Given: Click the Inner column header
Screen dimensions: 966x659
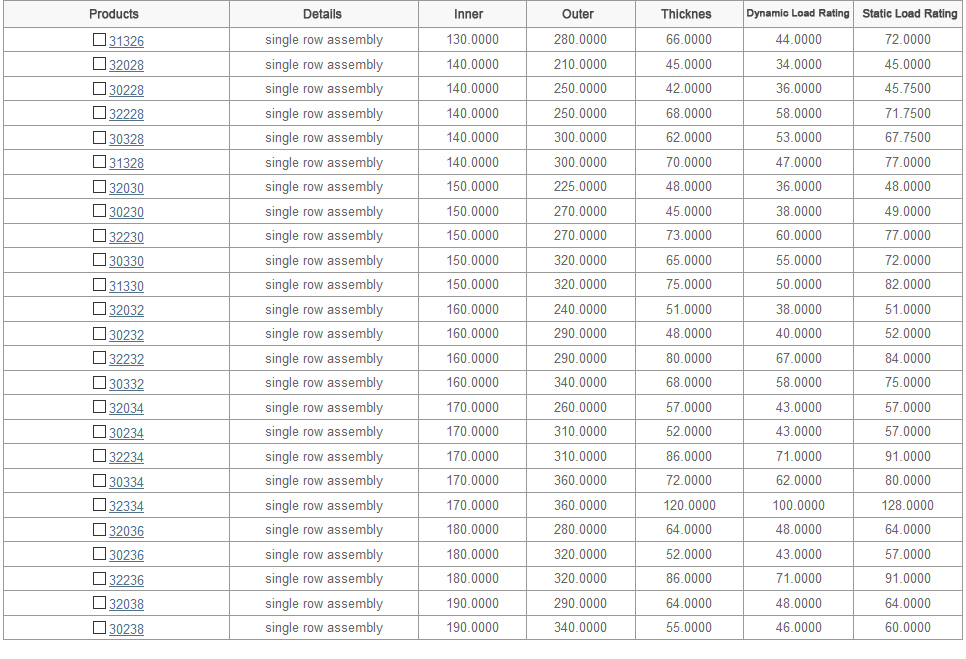Looking at the screenshot, I should pos(469,14).
